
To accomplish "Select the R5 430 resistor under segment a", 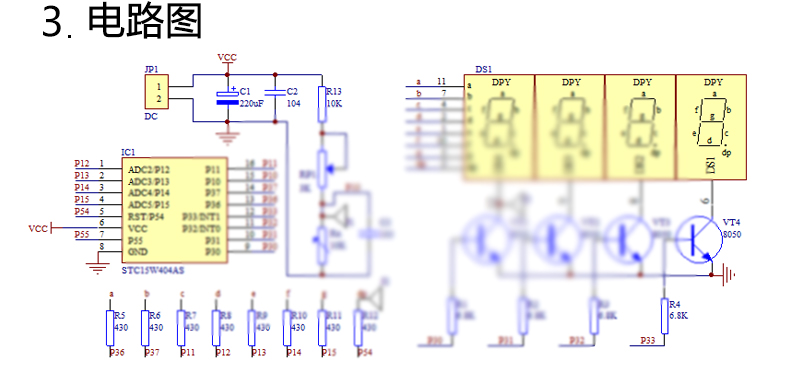I will [110, 328].
